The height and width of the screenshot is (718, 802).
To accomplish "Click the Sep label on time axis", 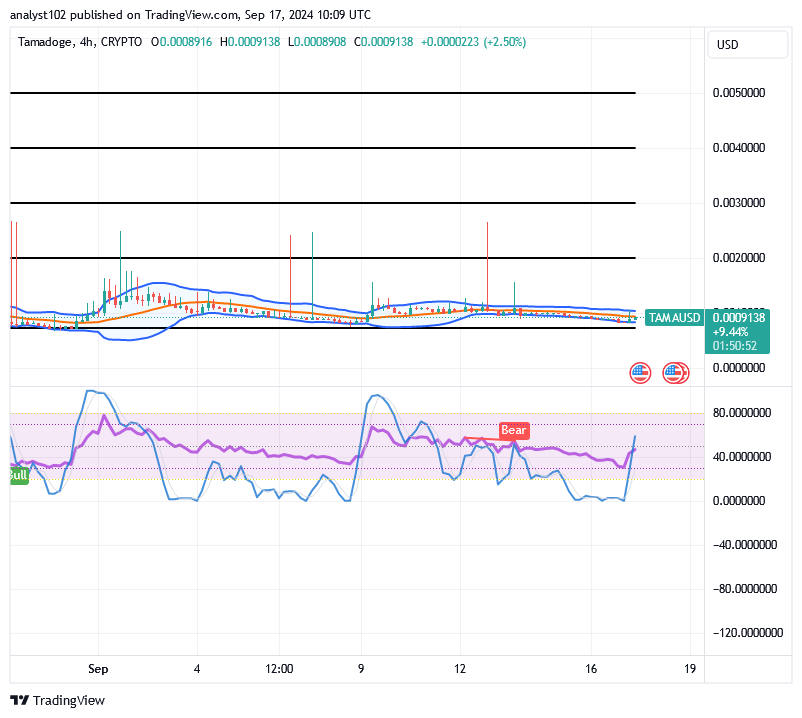I will pyautogui.click(x=98, y=669).
